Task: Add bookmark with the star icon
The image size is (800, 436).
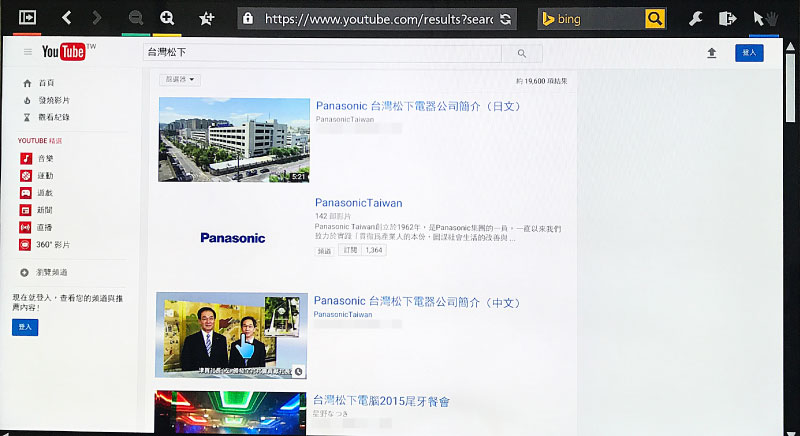Action: point(206,19)
